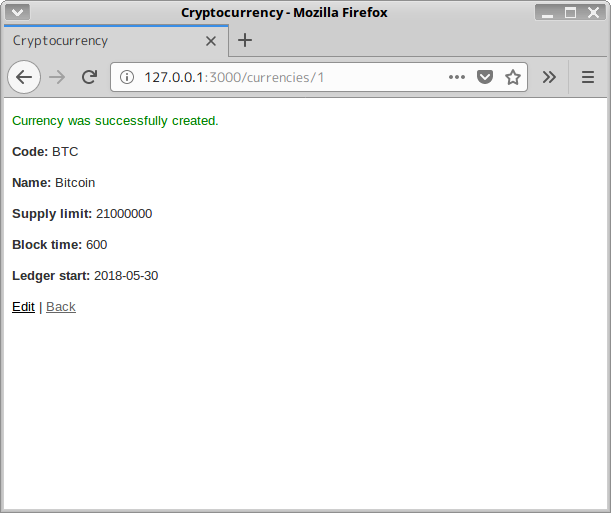Screen dimensions: 611x513
Task: Open the window menu in title bar corner
Action: pyautogui.click(x=19, y=12)
